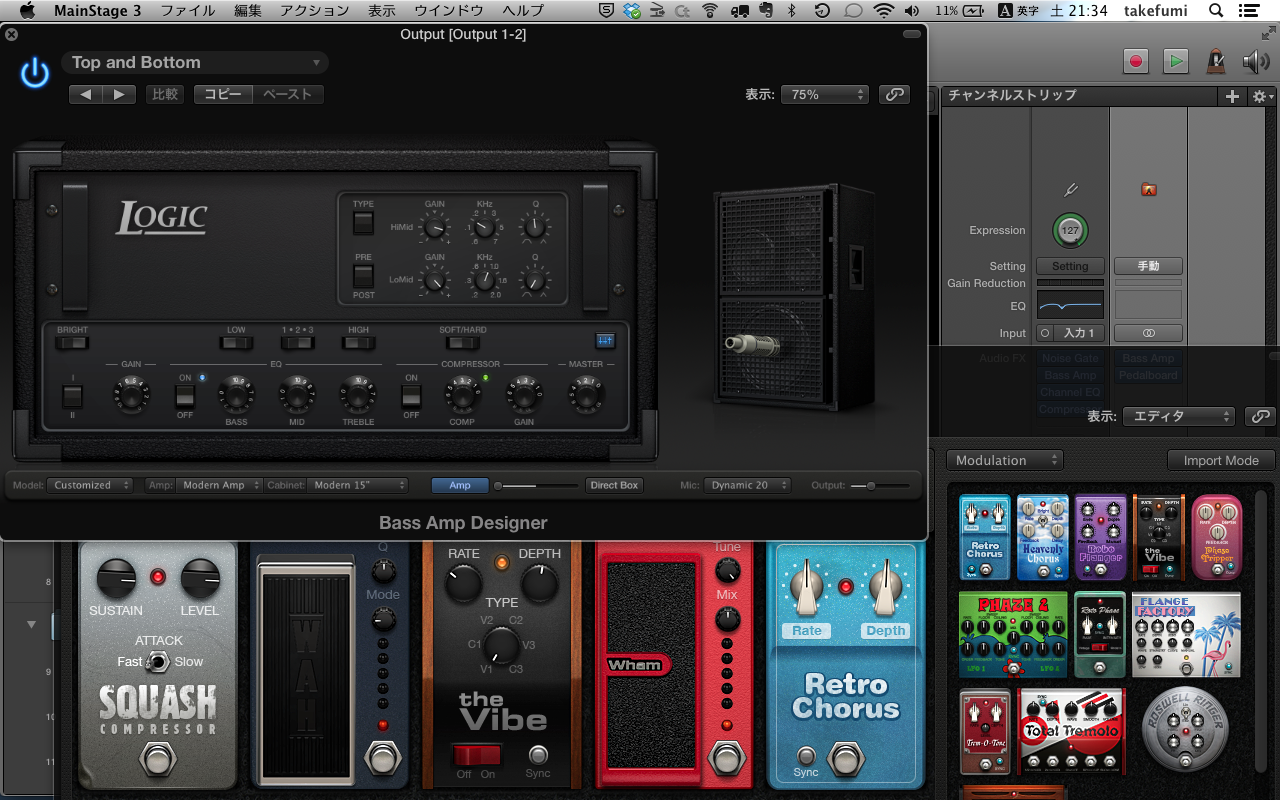Toggle the PRE/POST EQ button

pos(363,276)
